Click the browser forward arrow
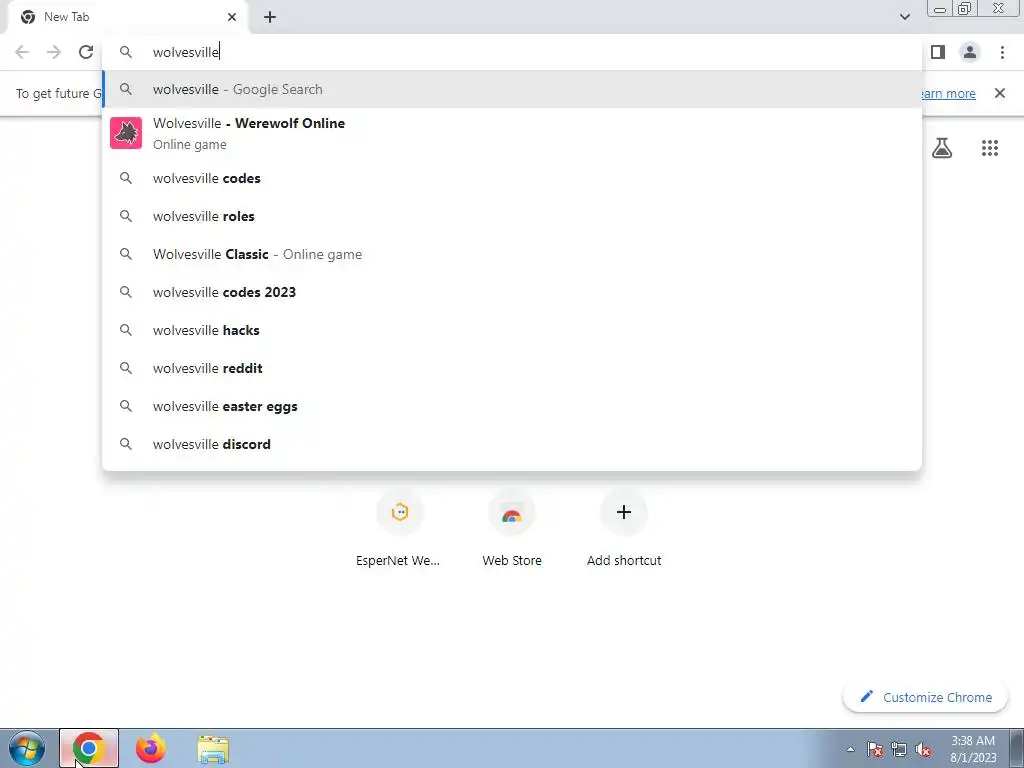1024x768 pixels. click(x=54, y=52)
